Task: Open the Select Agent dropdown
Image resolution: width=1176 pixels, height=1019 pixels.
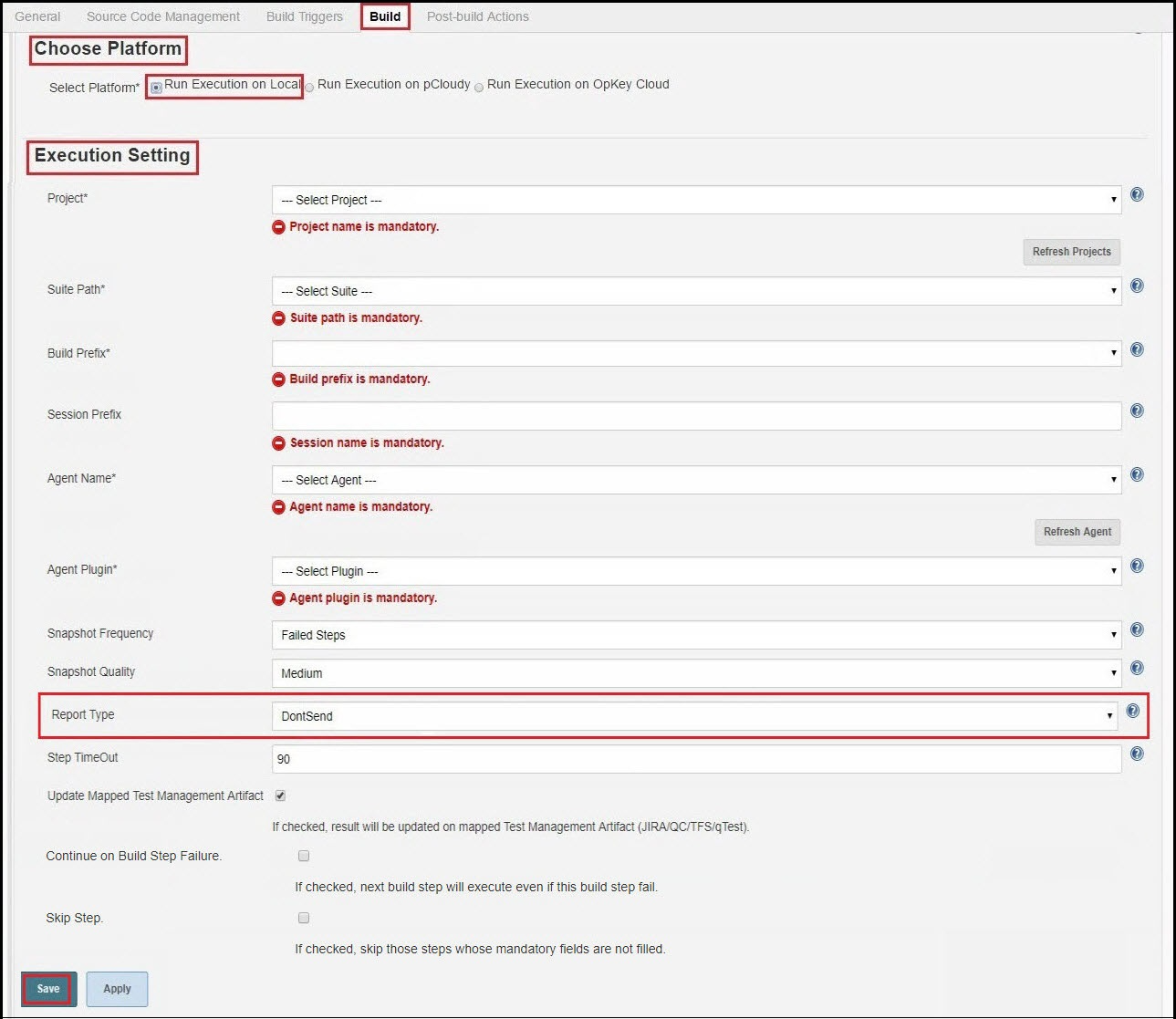Action: pyautogui.click(x=697, y=480)
